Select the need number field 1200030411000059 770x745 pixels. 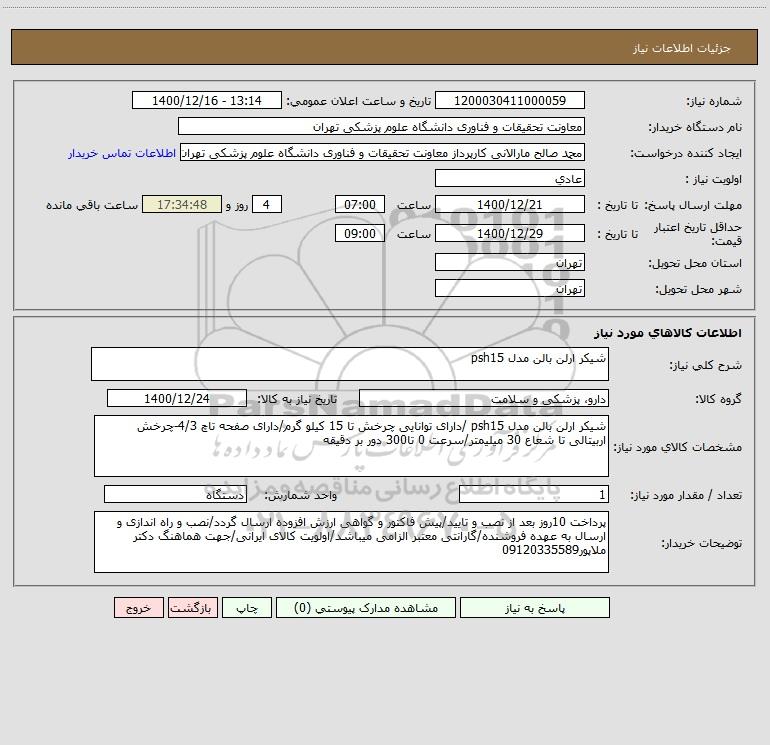pos(510,100)
